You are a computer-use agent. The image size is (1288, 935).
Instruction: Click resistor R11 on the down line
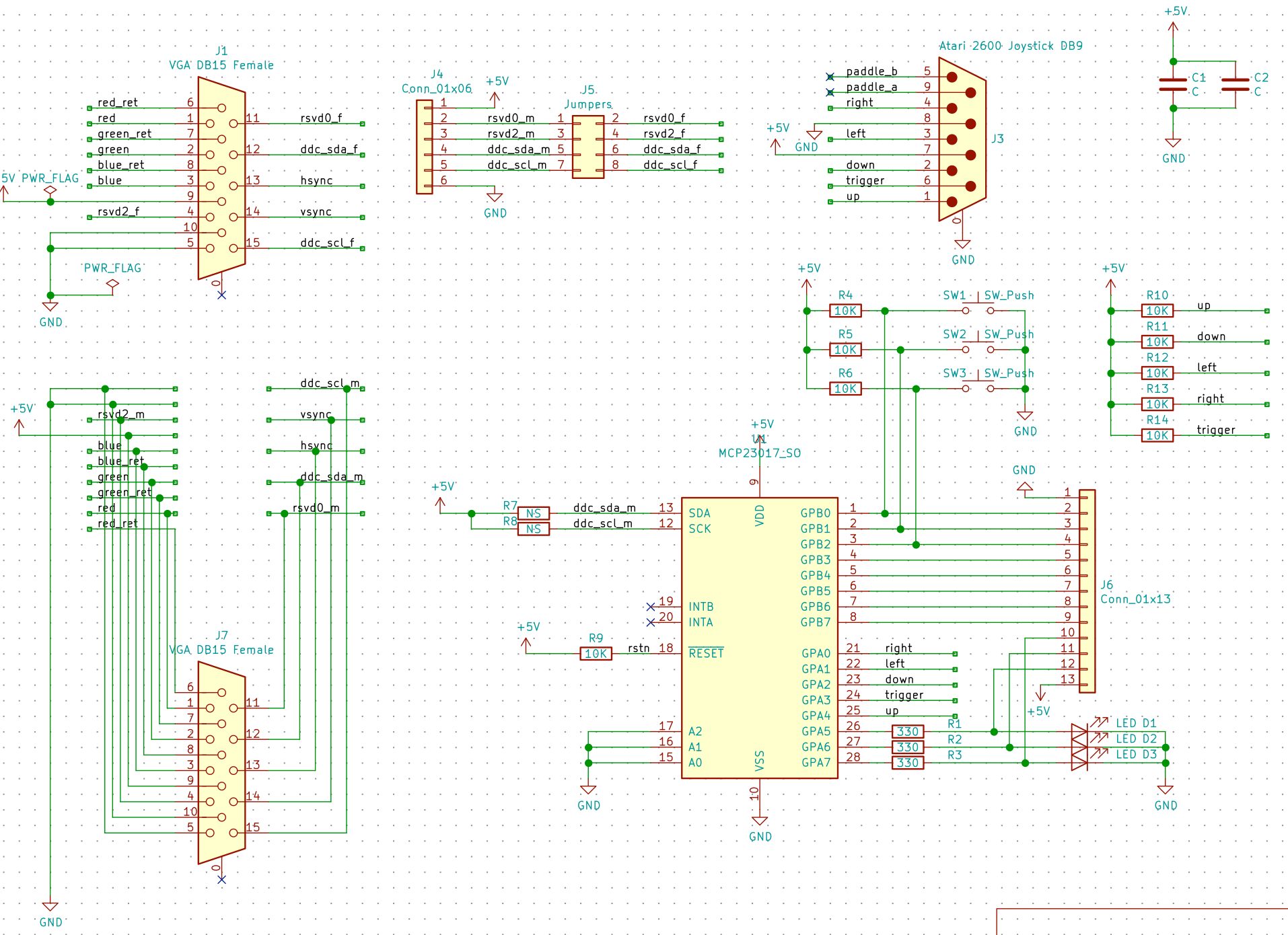click(1157, 342)
